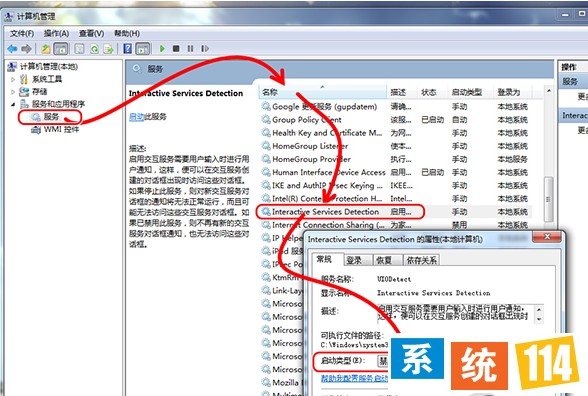588x396 pixels.
Task: Select the HomeGroup Listener service
Action: [396, 146]
